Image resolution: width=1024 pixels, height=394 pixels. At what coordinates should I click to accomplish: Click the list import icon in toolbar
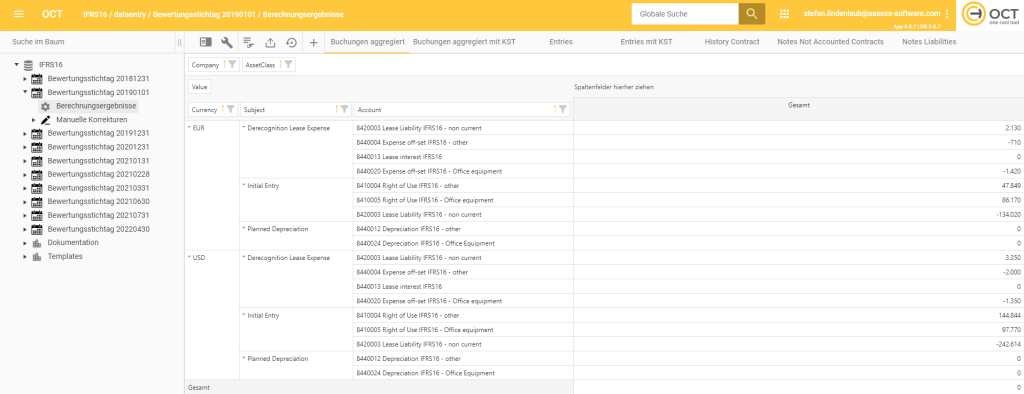coord(248,42)
